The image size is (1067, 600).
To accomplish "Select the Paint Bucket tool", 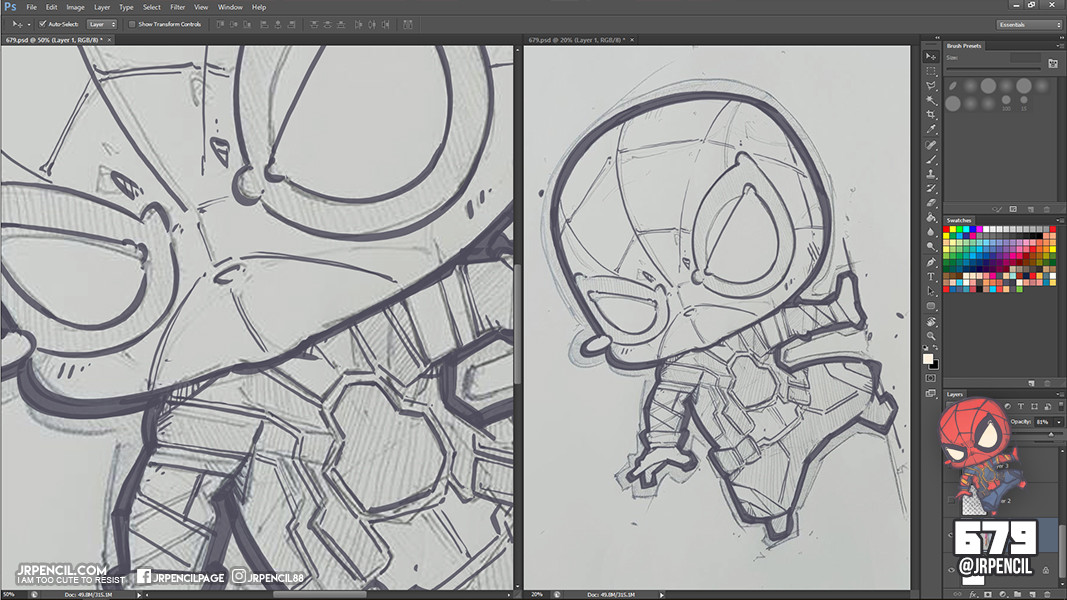I will click(931, 218).
